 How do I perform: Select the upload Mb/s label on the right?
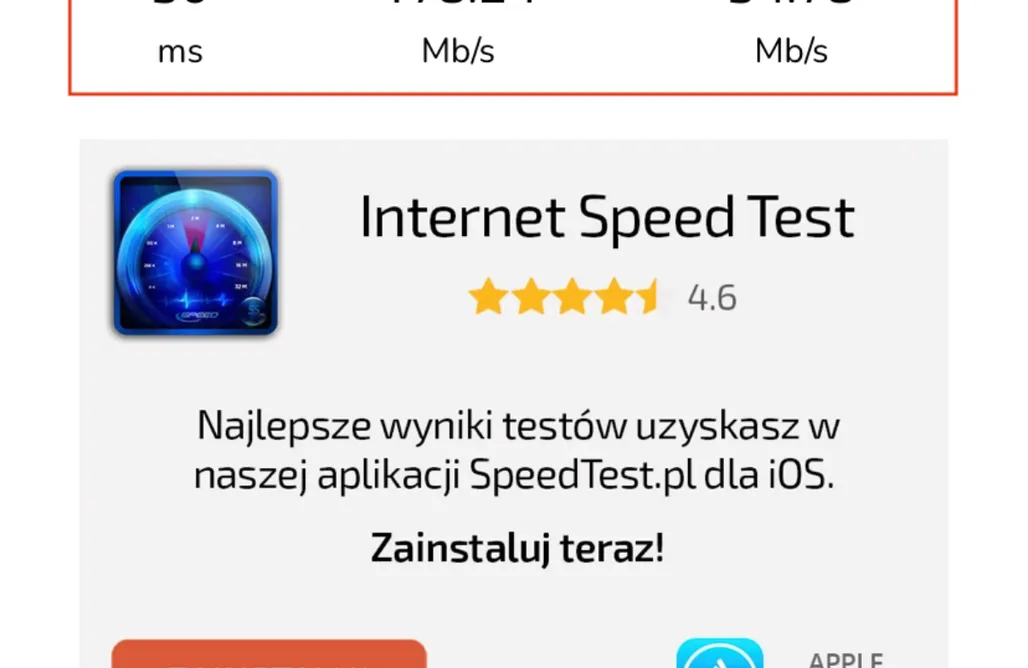pos(791,51)
